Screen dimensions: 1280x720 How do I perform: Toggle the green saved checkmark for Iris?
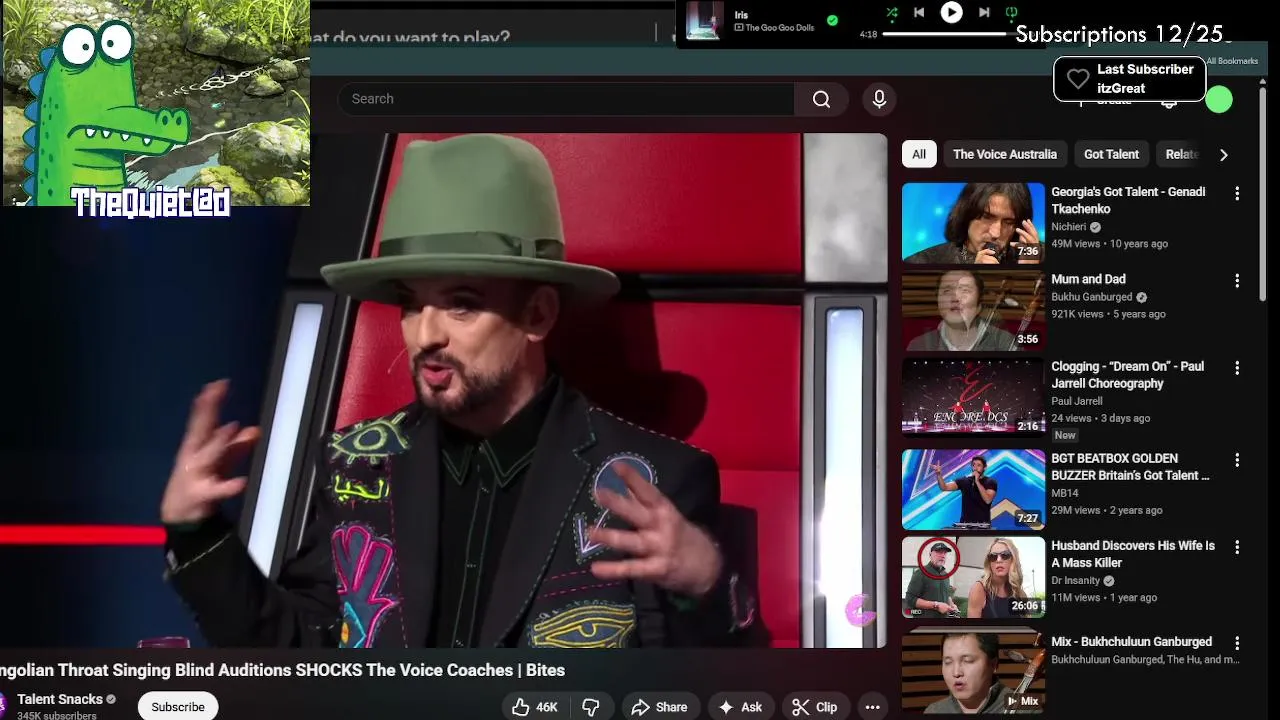(x=832, y=20)
